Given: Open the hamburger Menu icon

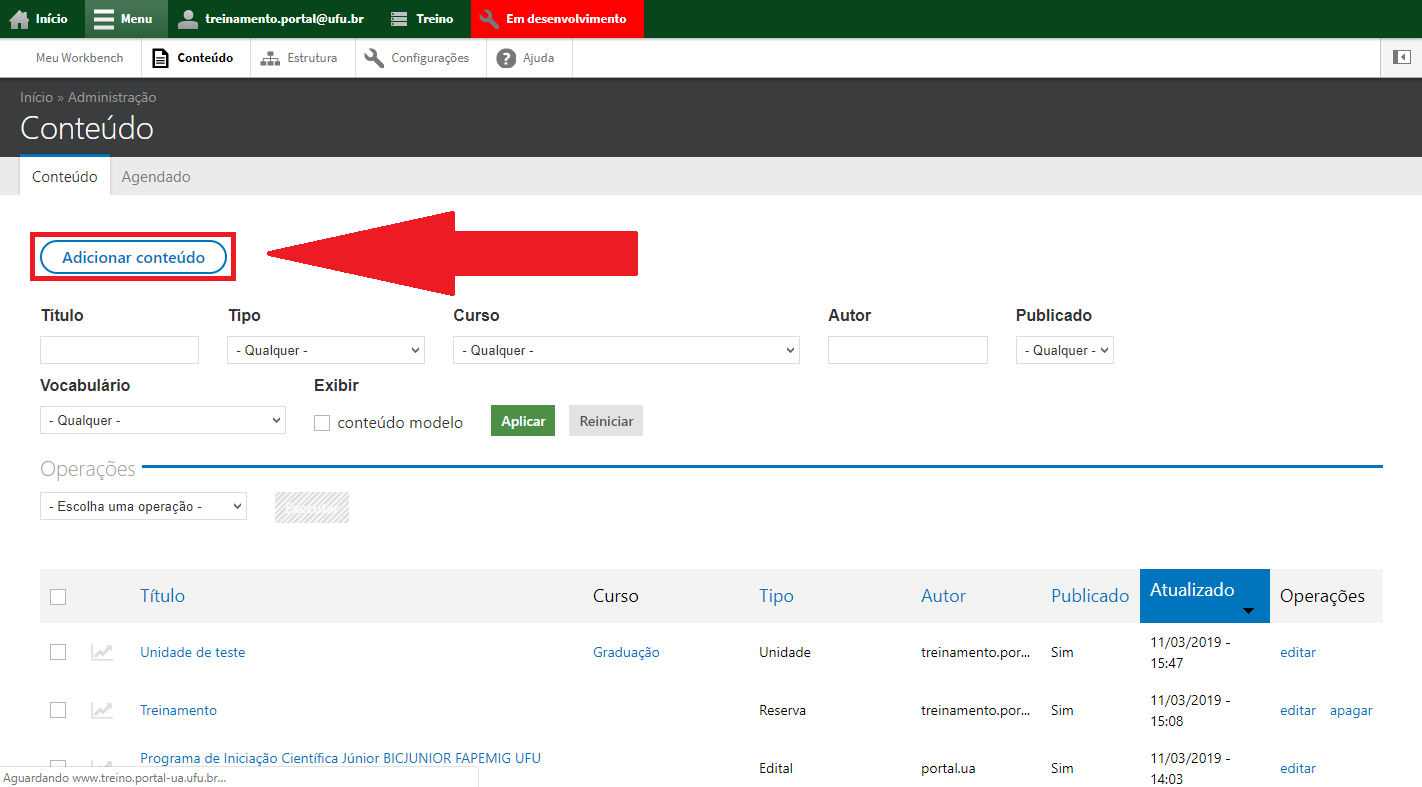Looking at the screenshot, I should coord(104,19).
